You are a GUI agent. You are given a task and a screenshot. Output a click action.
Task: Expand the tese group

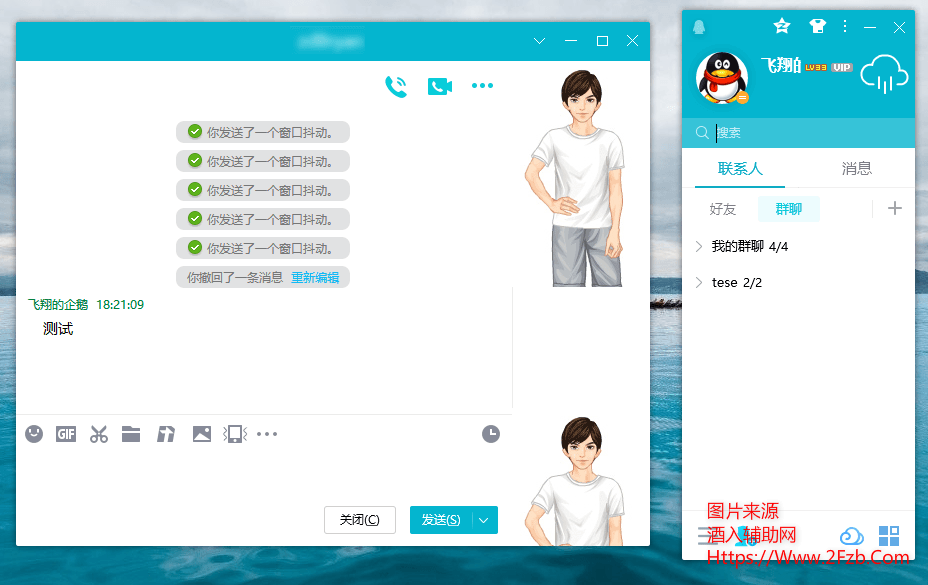pos(699,283)
